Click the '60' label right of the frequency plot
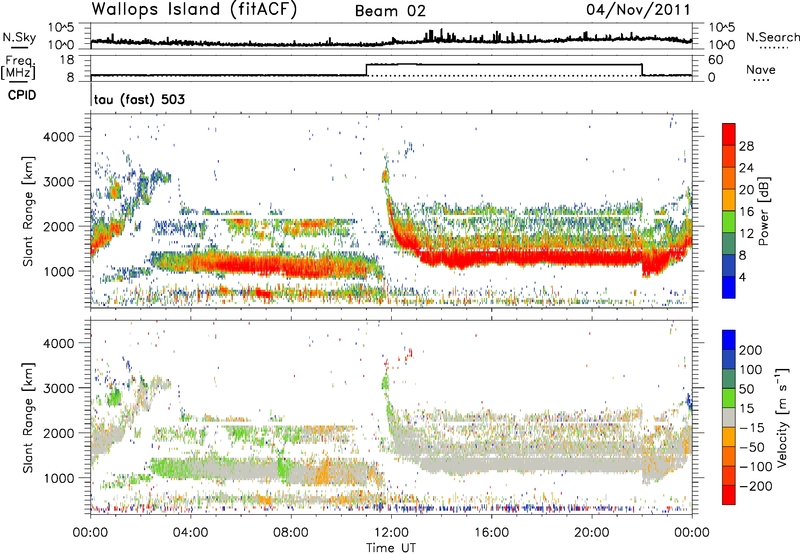 point(716,60)
